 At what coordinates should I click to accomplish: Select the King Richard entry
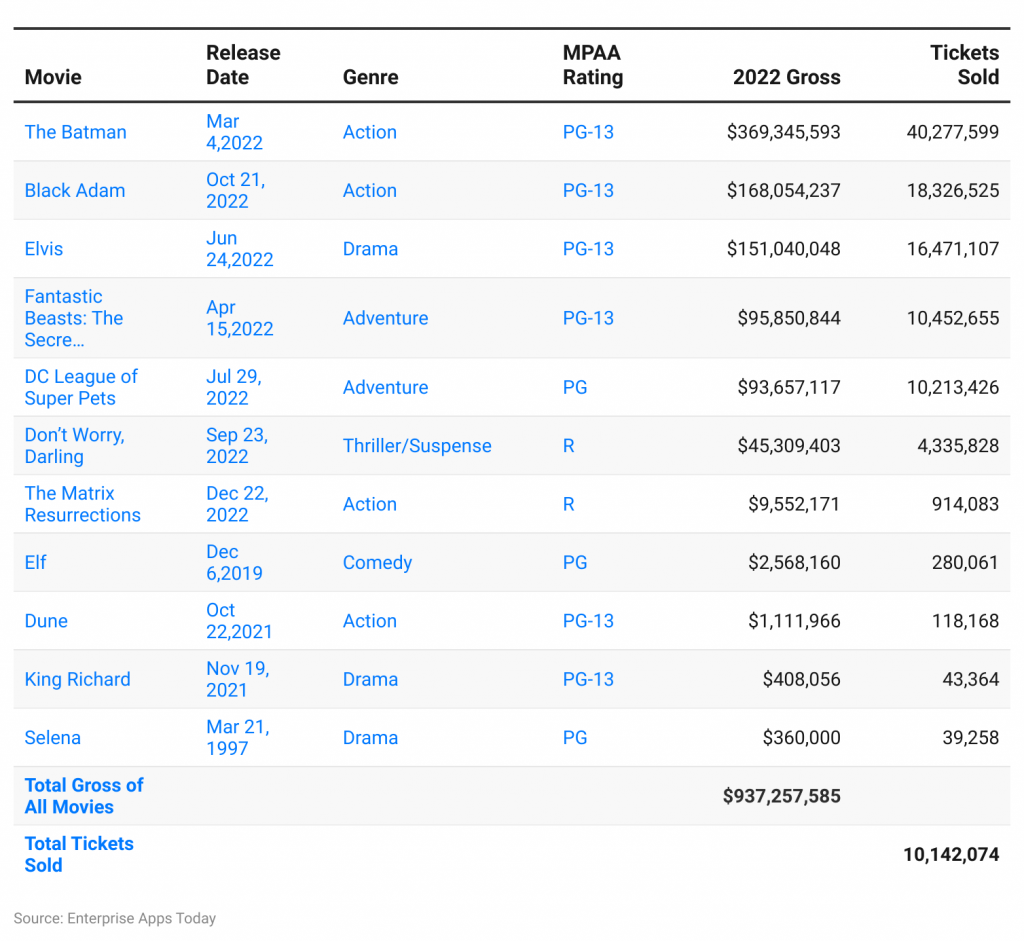click(77, 679)
